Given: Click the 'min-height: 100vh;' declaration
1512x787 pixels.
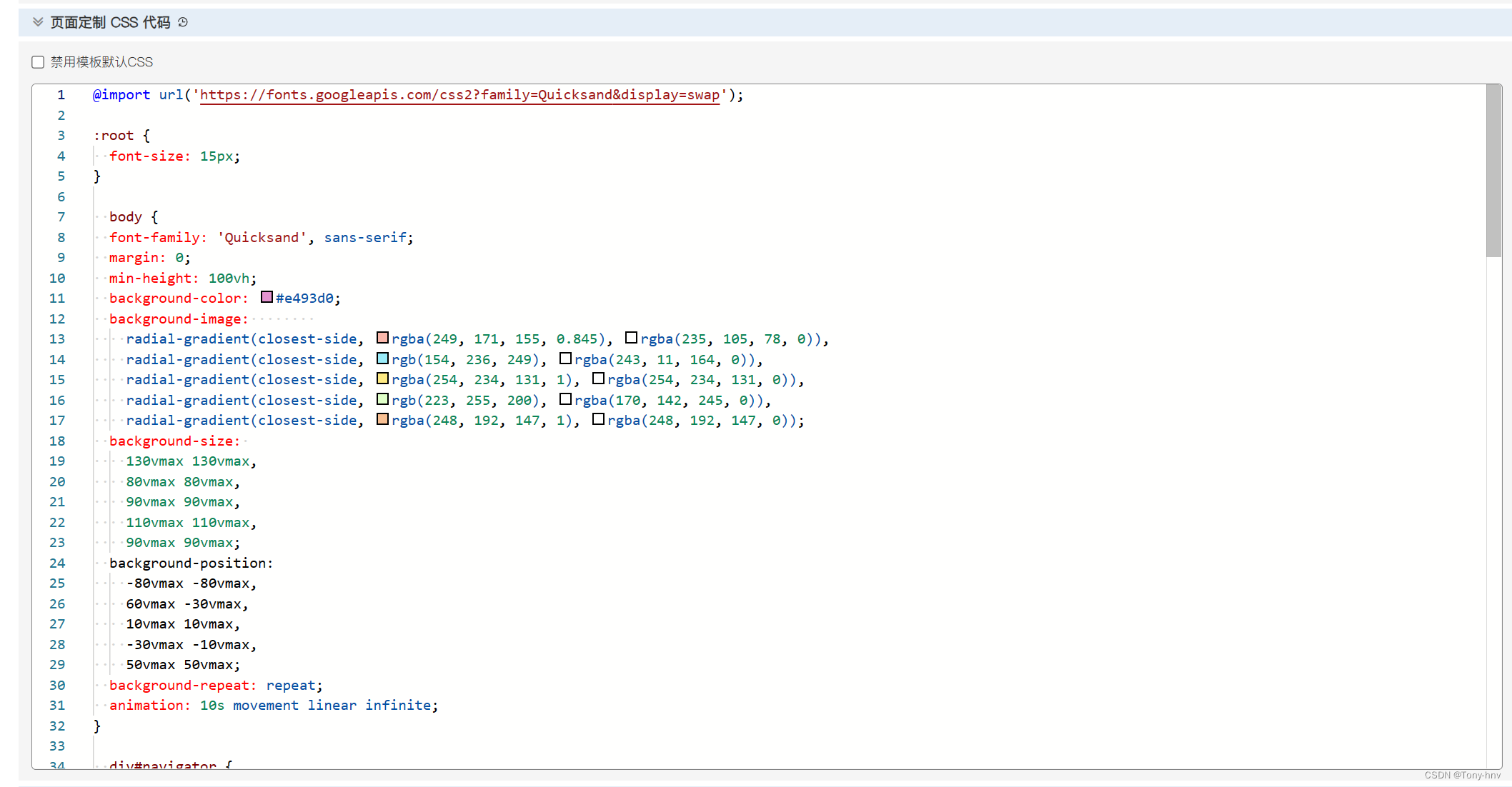Looking at the screenshot, I should coord(183,279).
